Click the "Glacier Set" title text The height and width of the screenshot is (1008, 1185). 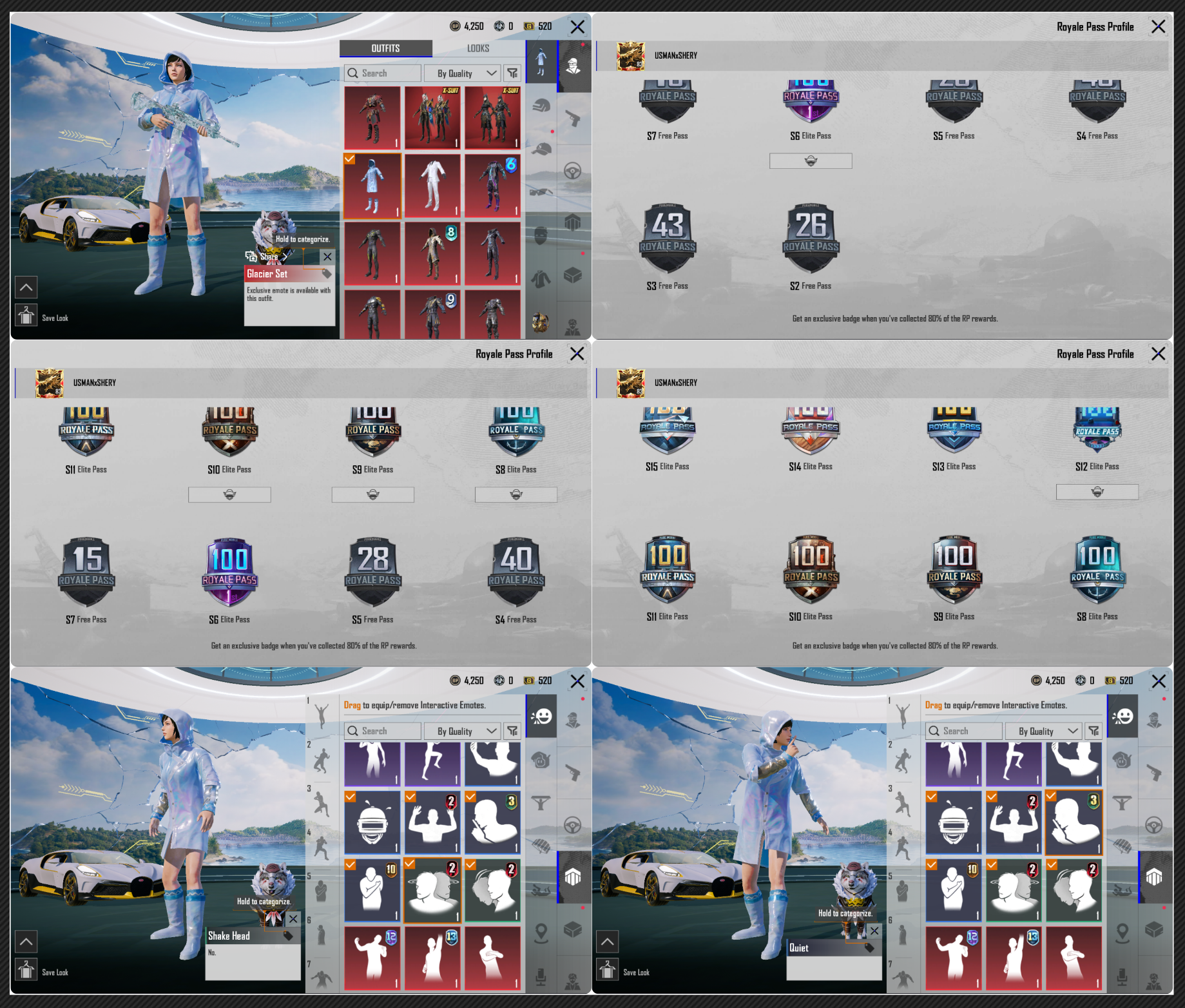click(267, 274)
